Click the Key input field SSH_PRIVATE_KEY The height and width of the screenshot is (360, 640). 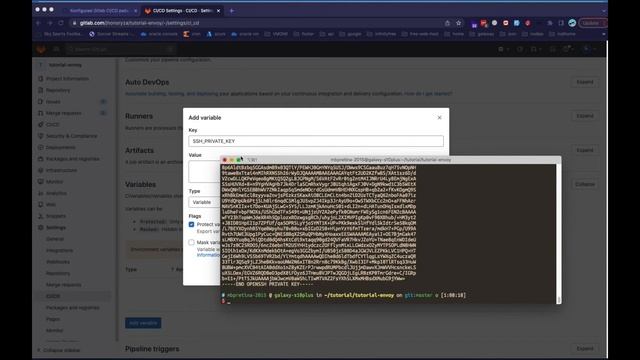[x=316, y=141]
